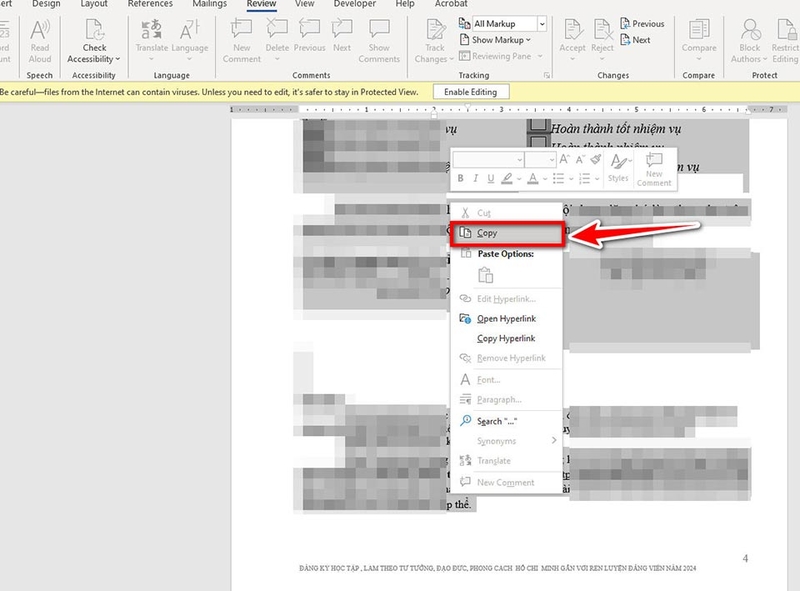Click the Check Accessibility icon
Image resolution: width=800 pixels, height=591 pixels.
click(x=94, y=30)
